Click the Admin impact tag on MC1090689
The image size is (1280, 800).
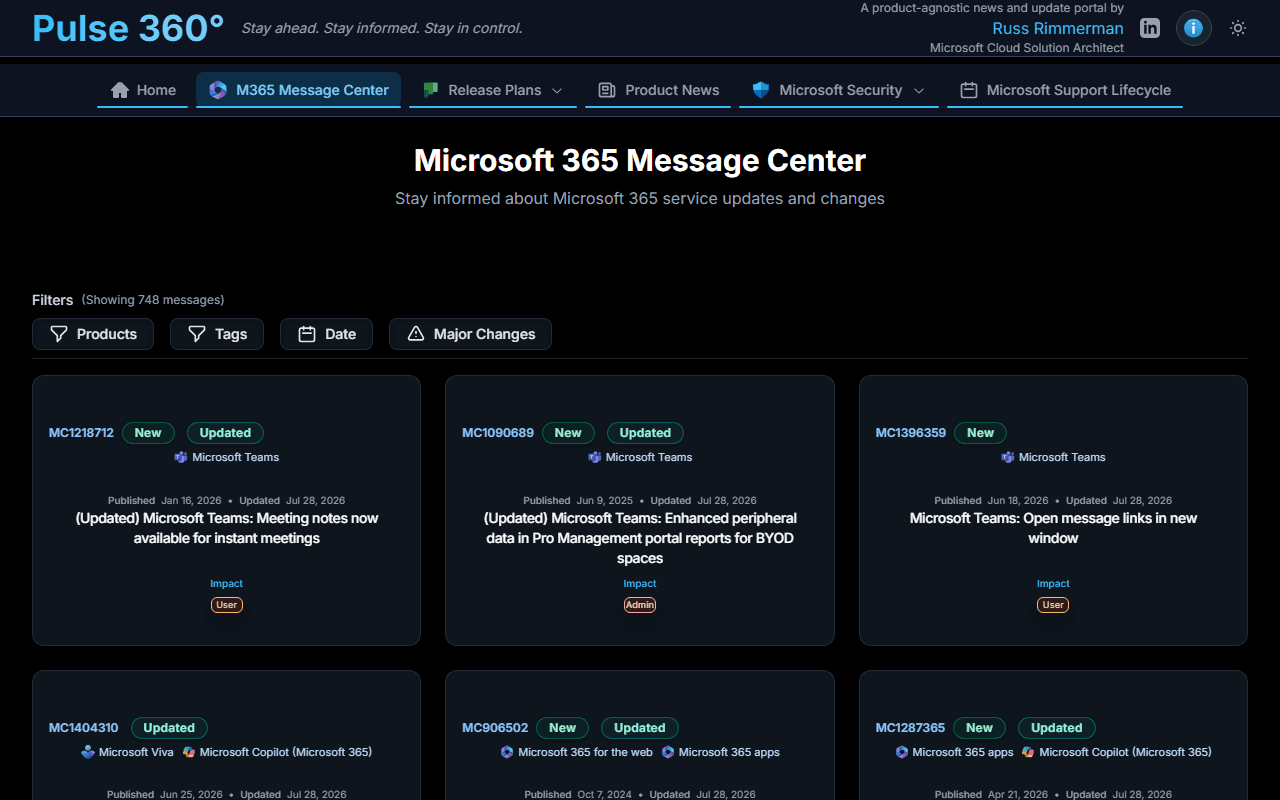(x=640, y=605)
